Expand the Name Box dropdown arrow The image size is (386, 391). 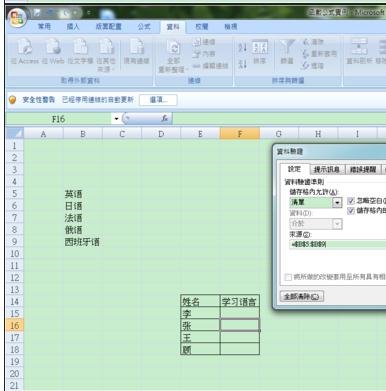point(116,119)
